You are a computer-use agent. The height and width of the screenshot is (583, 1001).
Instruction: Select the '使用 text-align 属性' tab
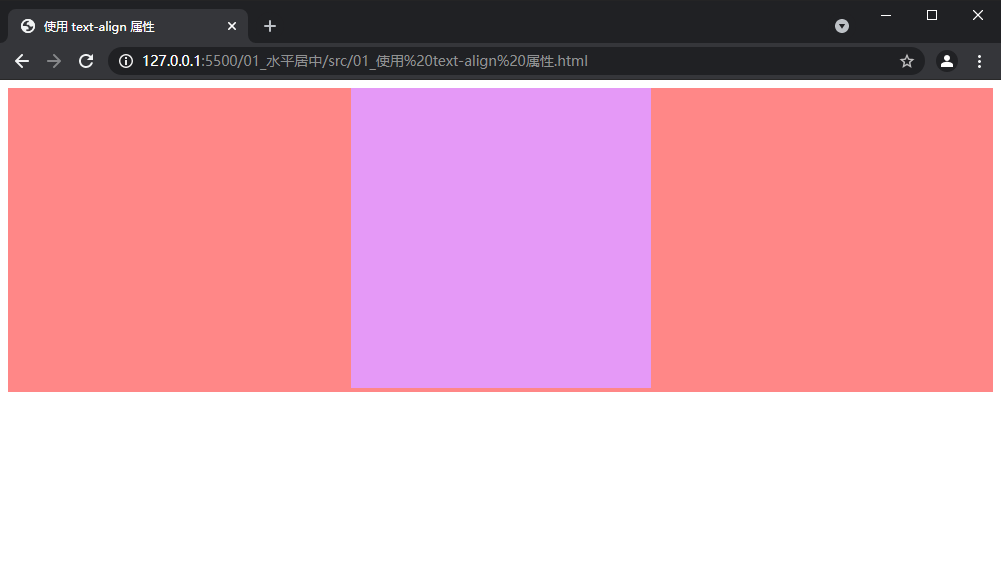click(x=120, y=26)
